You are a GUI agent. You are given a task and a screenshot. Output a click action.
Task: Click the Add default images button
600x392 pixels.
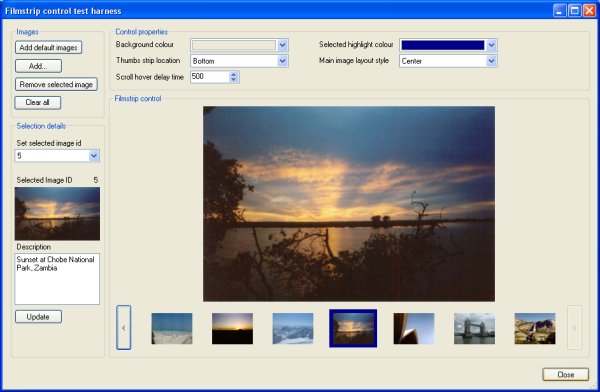(49, 47)
